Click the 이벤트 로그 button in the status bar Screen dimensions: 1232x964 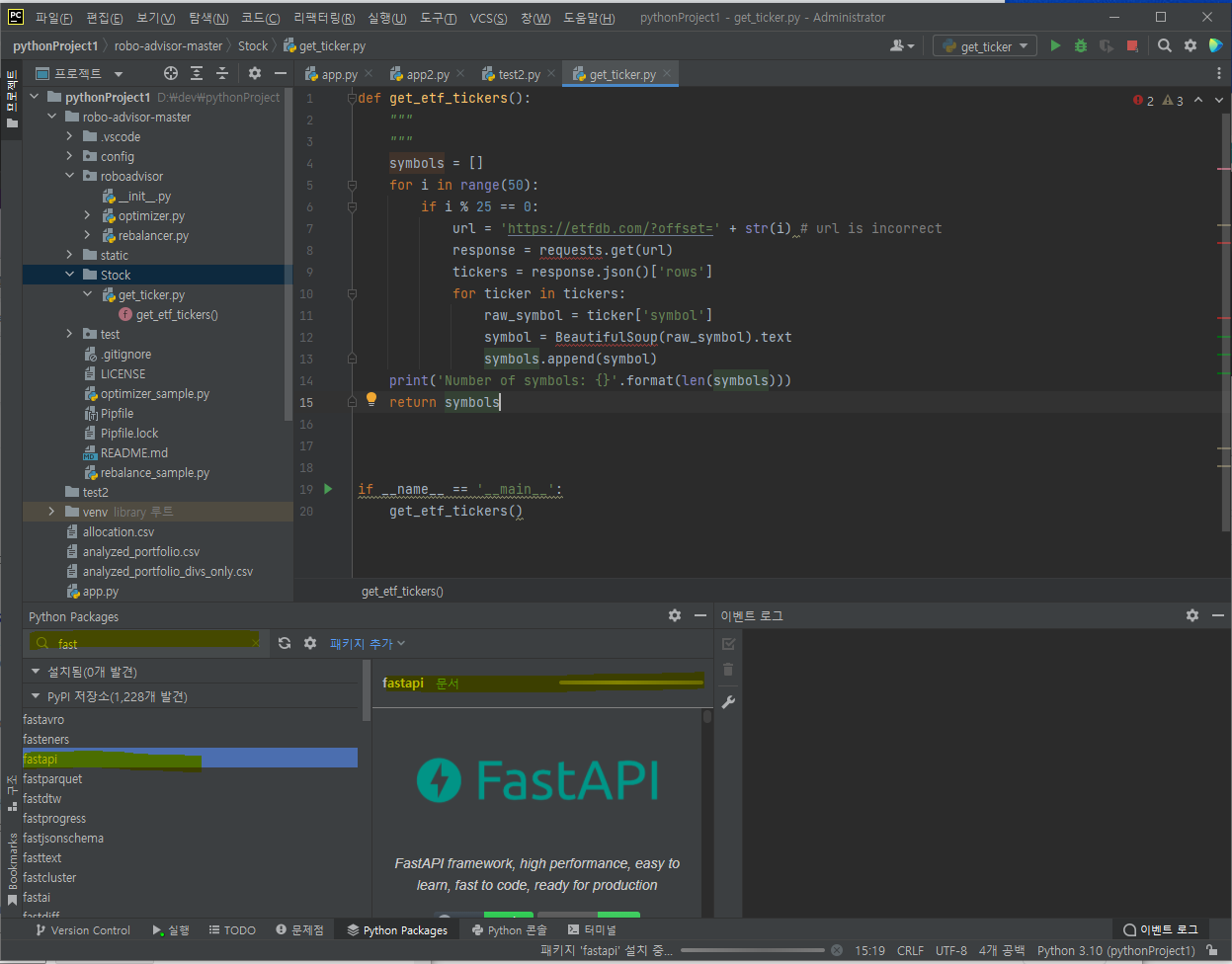click(x=1161, y=929)
